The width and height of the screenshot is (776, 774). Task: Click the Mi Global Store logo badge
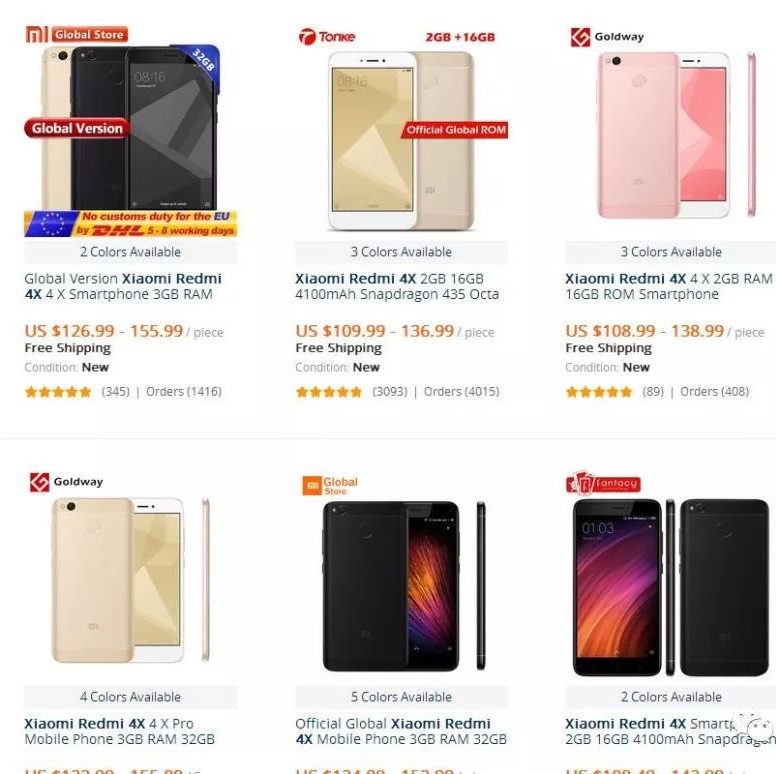pos(77,34)
